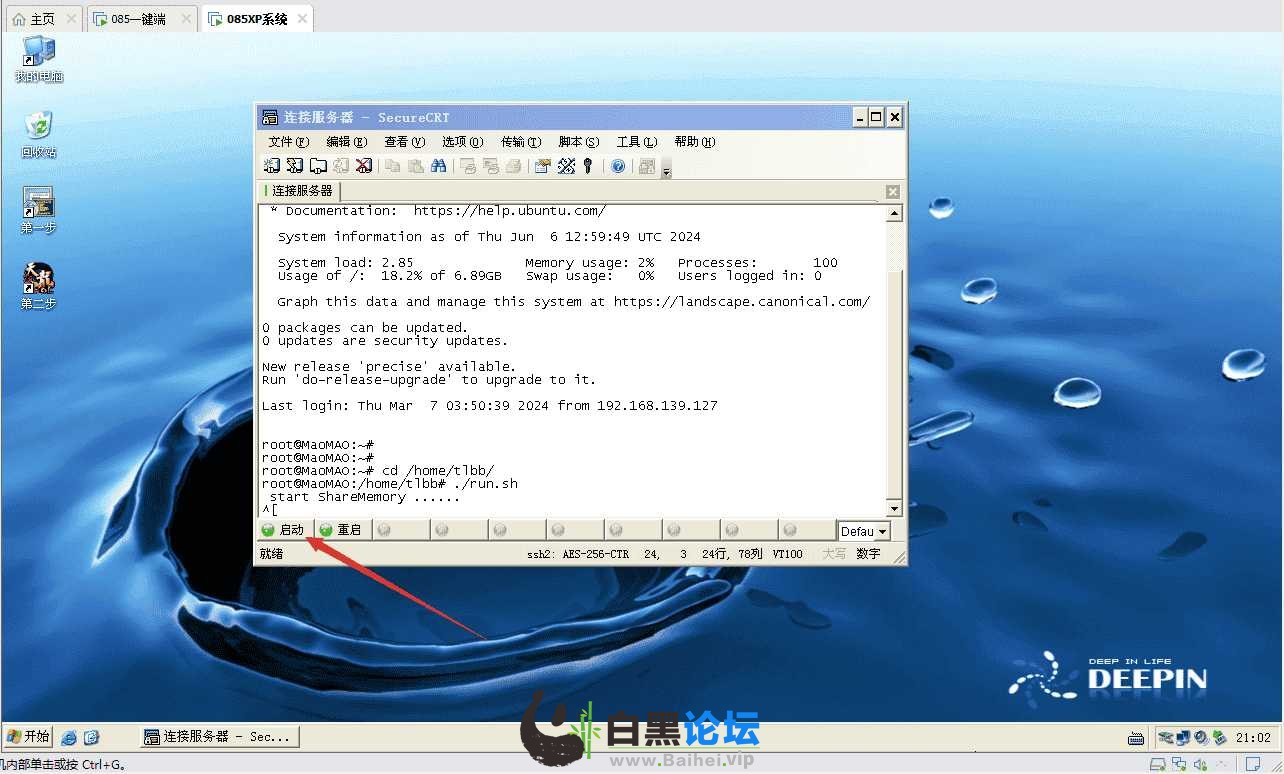
Task: Click status bar text 'ssh2: AES-256-CTR'
Action: [x=578, y=554]
